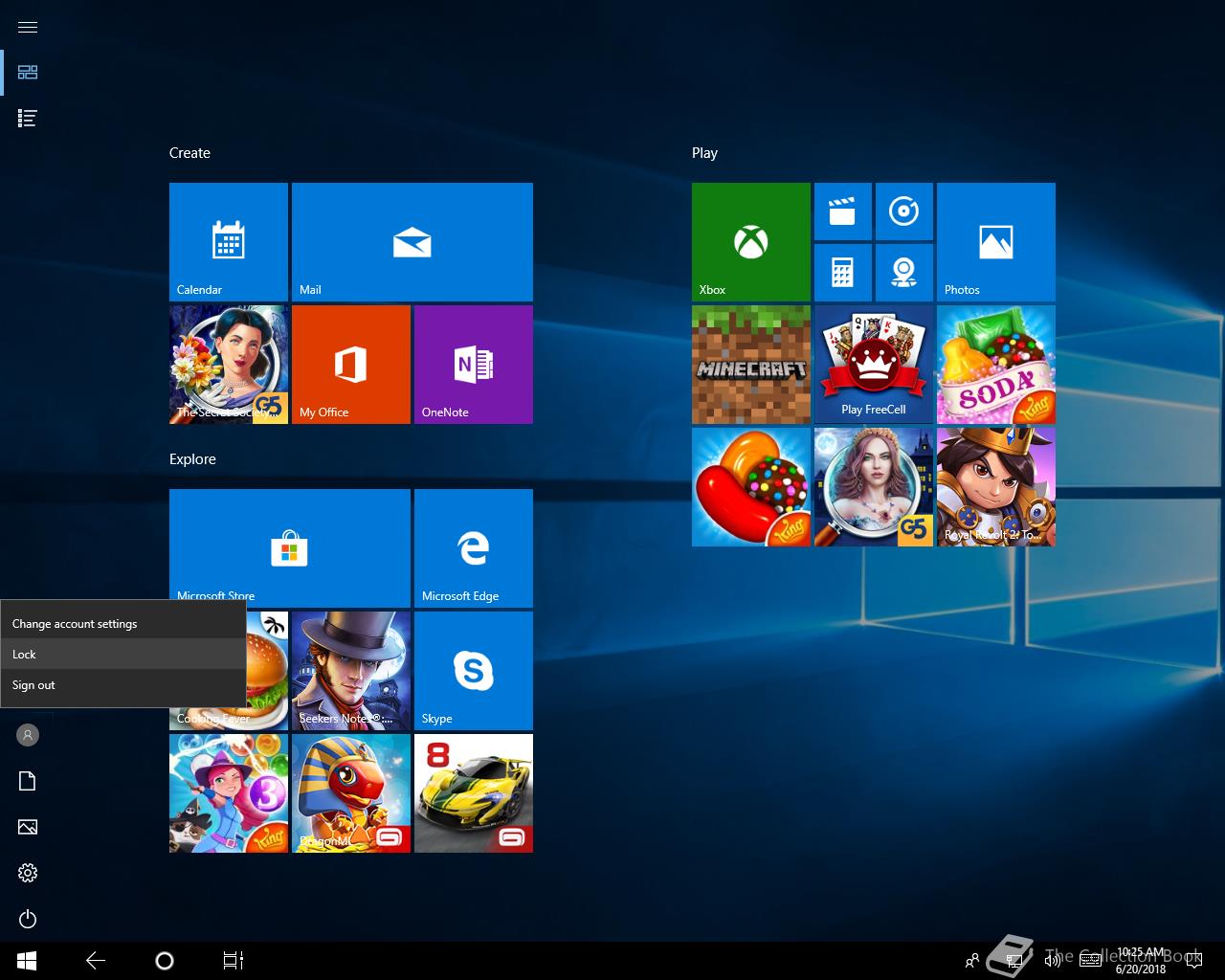Image resolution: width=1225 pixels, height=980 pixels.
Task: Open the Power options
Action: pyautogui.click(x=28, y=919)
